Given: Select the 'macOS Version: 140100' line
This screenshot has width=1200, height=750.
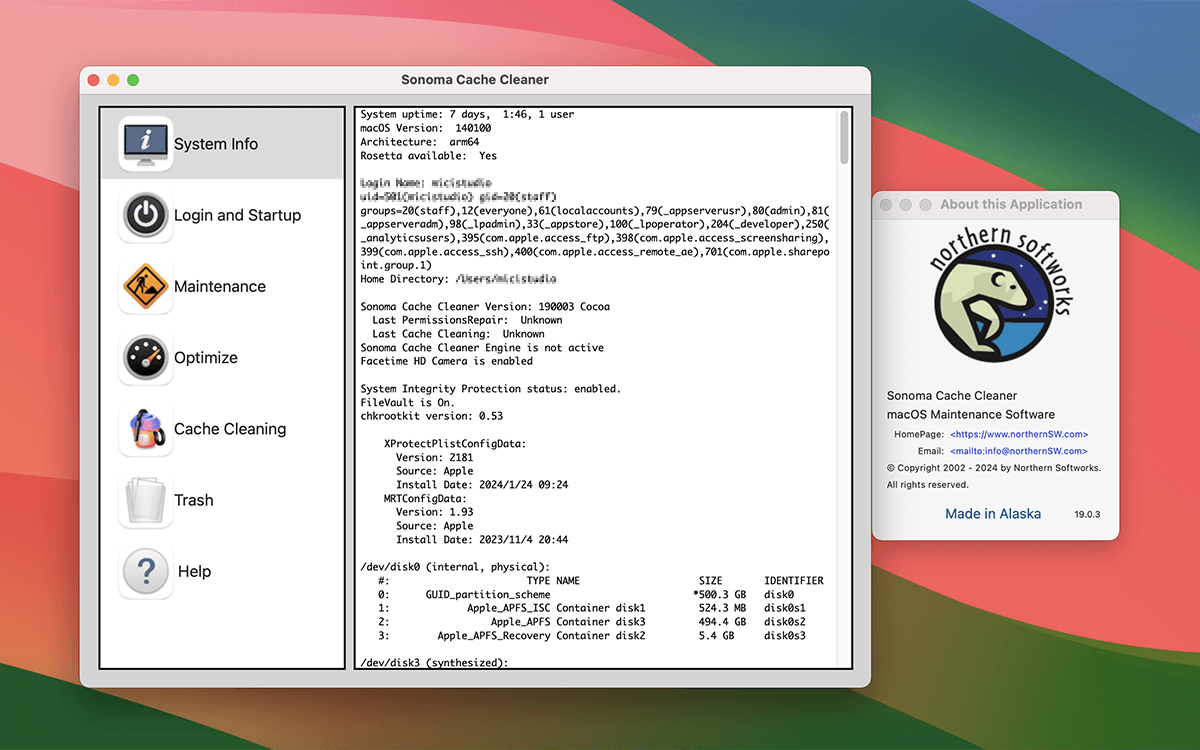Looking at the screenshot, I should pos(425,128).
